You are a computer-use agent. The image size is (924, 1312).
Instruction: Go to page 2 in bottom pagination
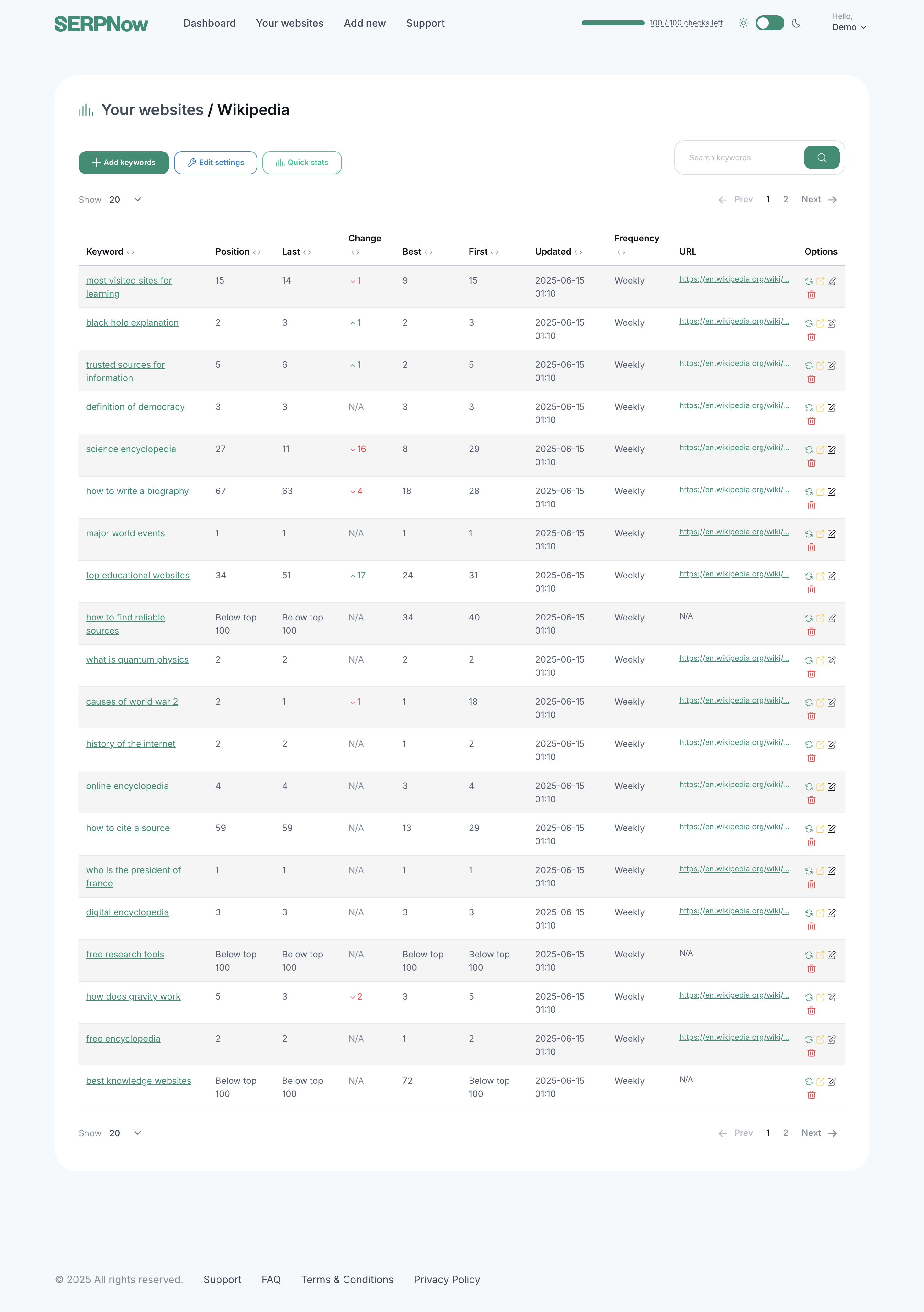[x=785, y=1133]
